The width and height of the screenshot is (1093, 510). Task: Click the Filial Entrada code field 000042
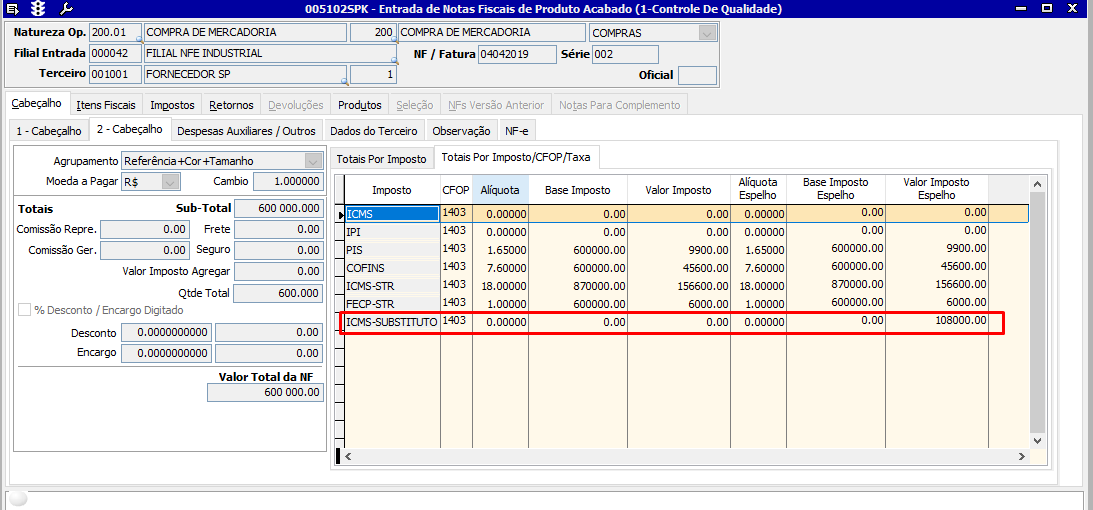(116, 54)
